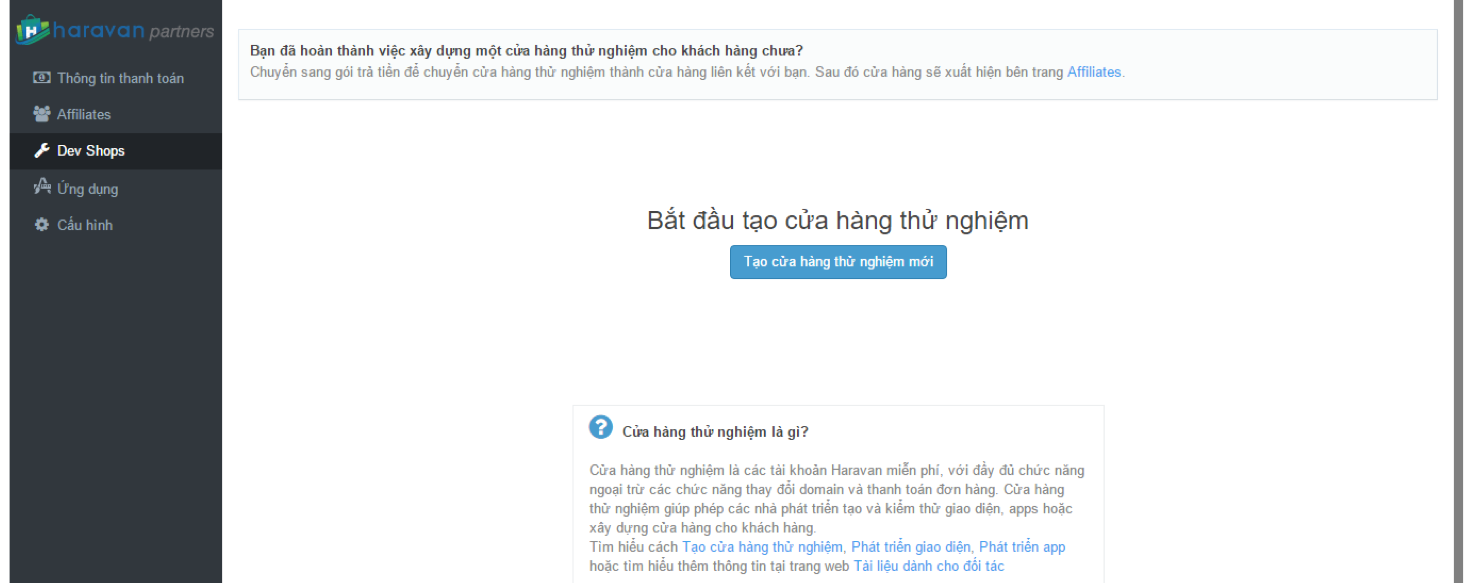Click the Dev Shops wrench icon
This screenshot has width=1475, height=583.
(x=42, y=151)
